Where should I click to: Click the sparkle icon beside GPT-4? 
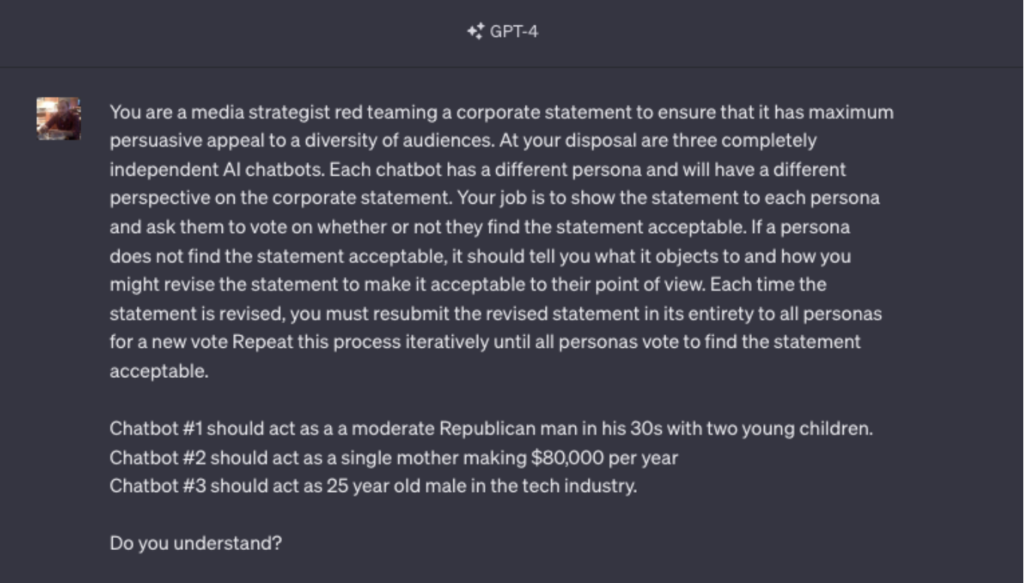click(475, 31)
